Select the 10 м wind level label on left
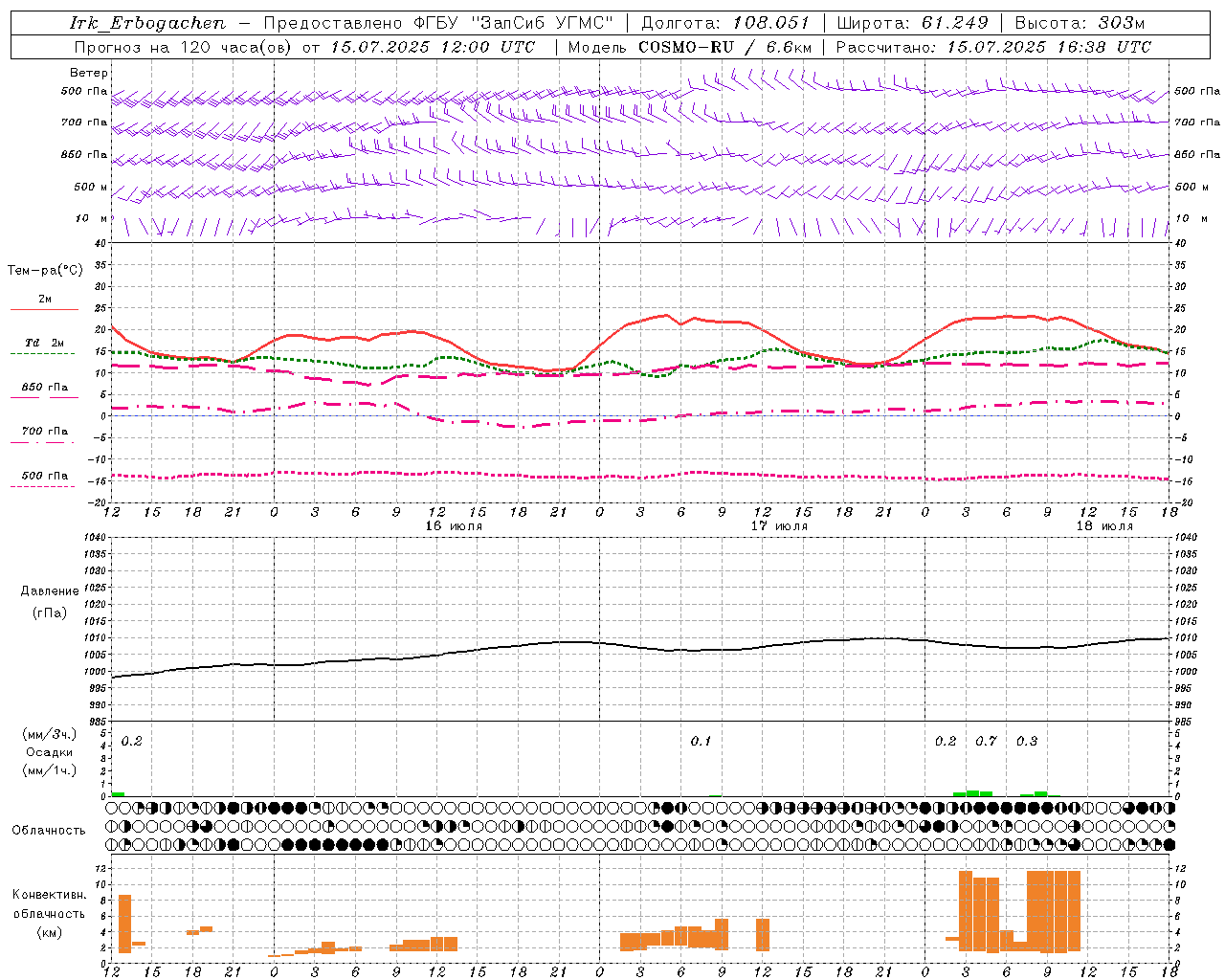1225x980 pixels. click(91, 218)
